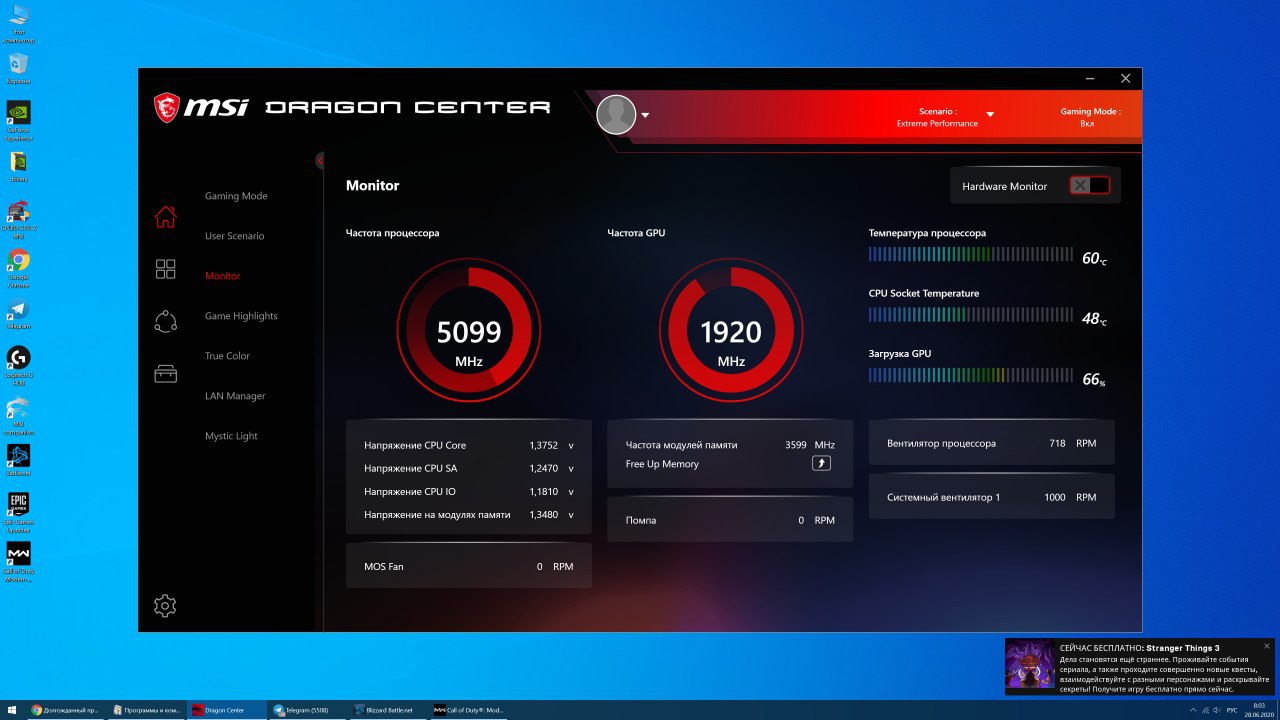Click the CPU temperature 60°C bar
The width and height of the screenshot is (1280, 720).
point(971,254)
